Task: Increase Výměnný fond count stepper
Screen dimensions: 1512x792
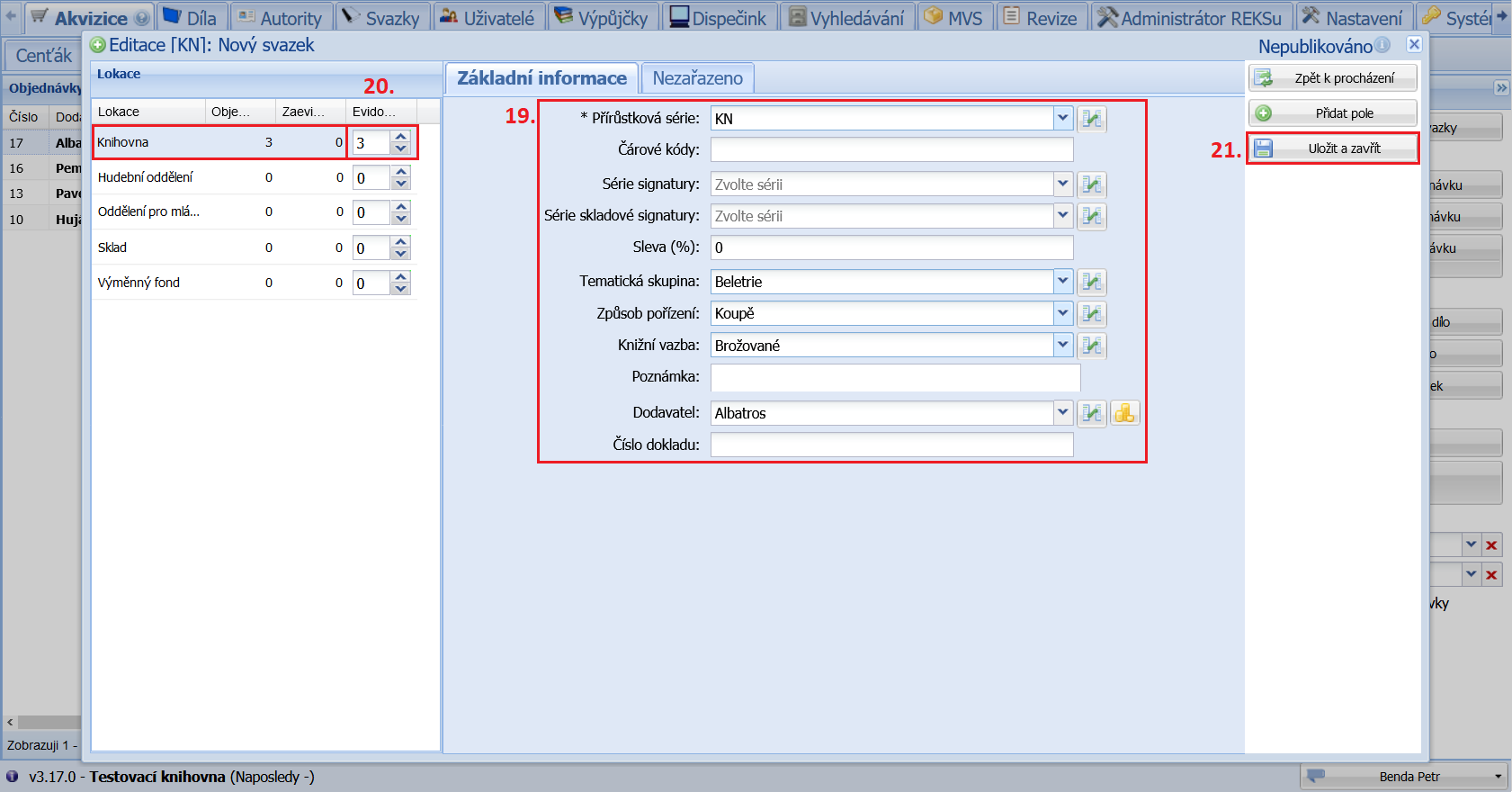Action: (x=401, y=276)
